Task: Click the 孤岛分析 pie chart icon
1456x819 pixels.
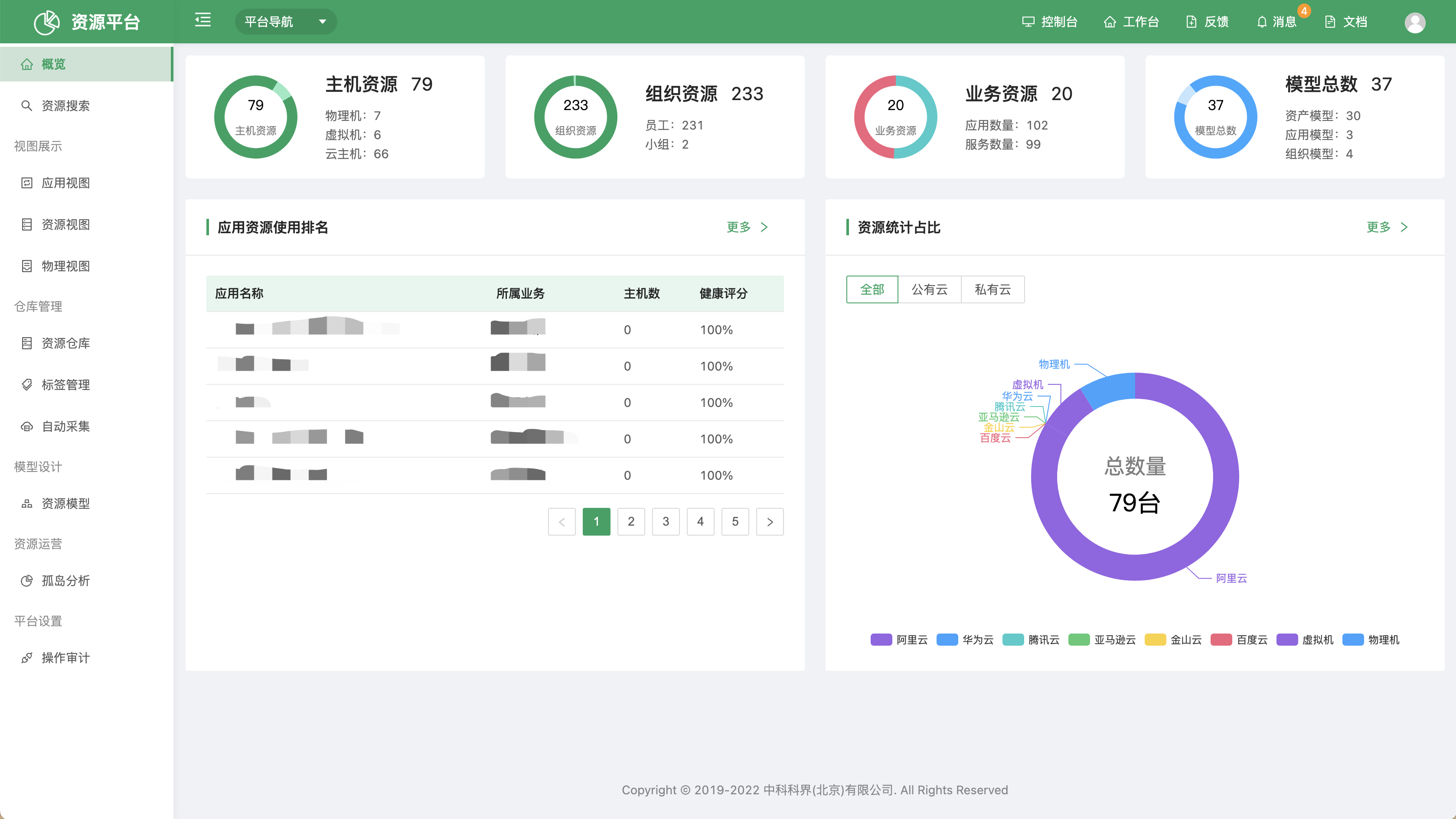Action: click(x=26, y=581)
